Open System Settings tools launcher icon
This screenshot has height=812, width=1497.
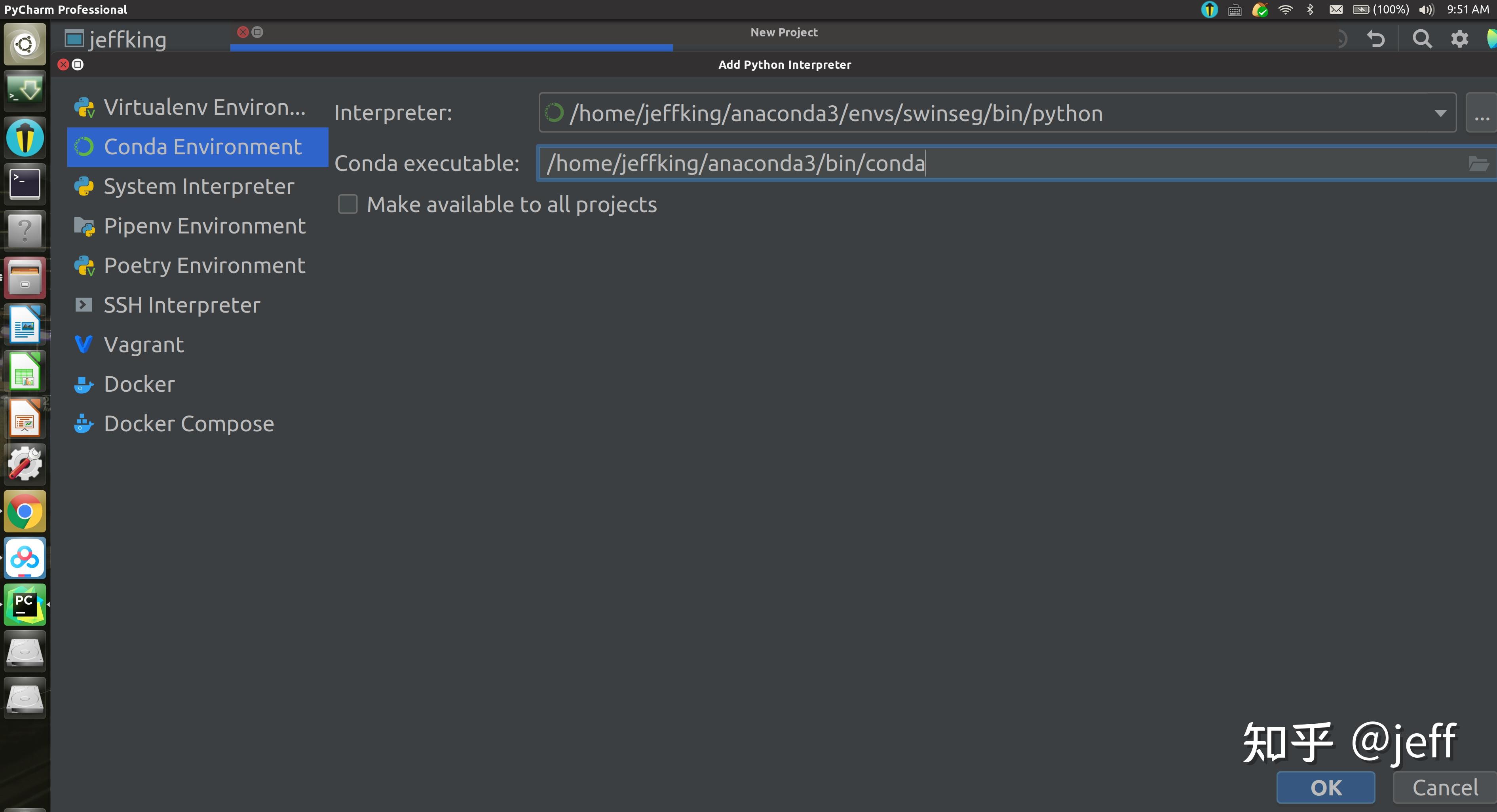[x=25, y=464]
